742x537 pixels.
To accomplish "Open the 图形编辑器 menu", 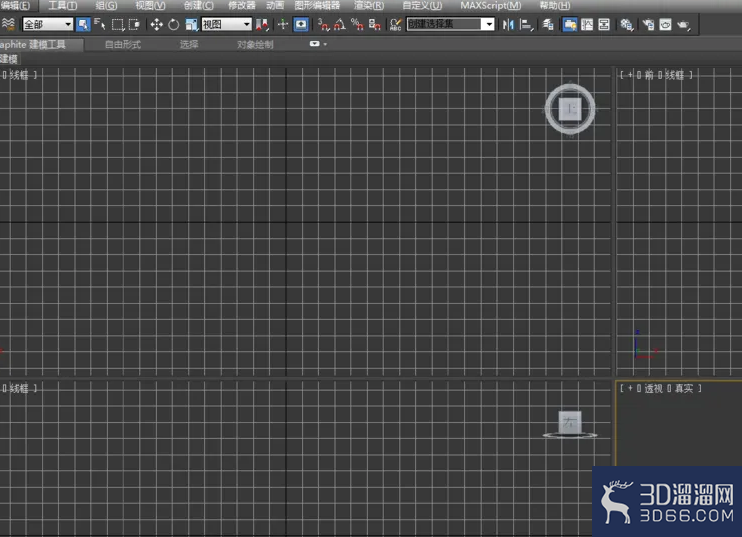I will [317, 6].
